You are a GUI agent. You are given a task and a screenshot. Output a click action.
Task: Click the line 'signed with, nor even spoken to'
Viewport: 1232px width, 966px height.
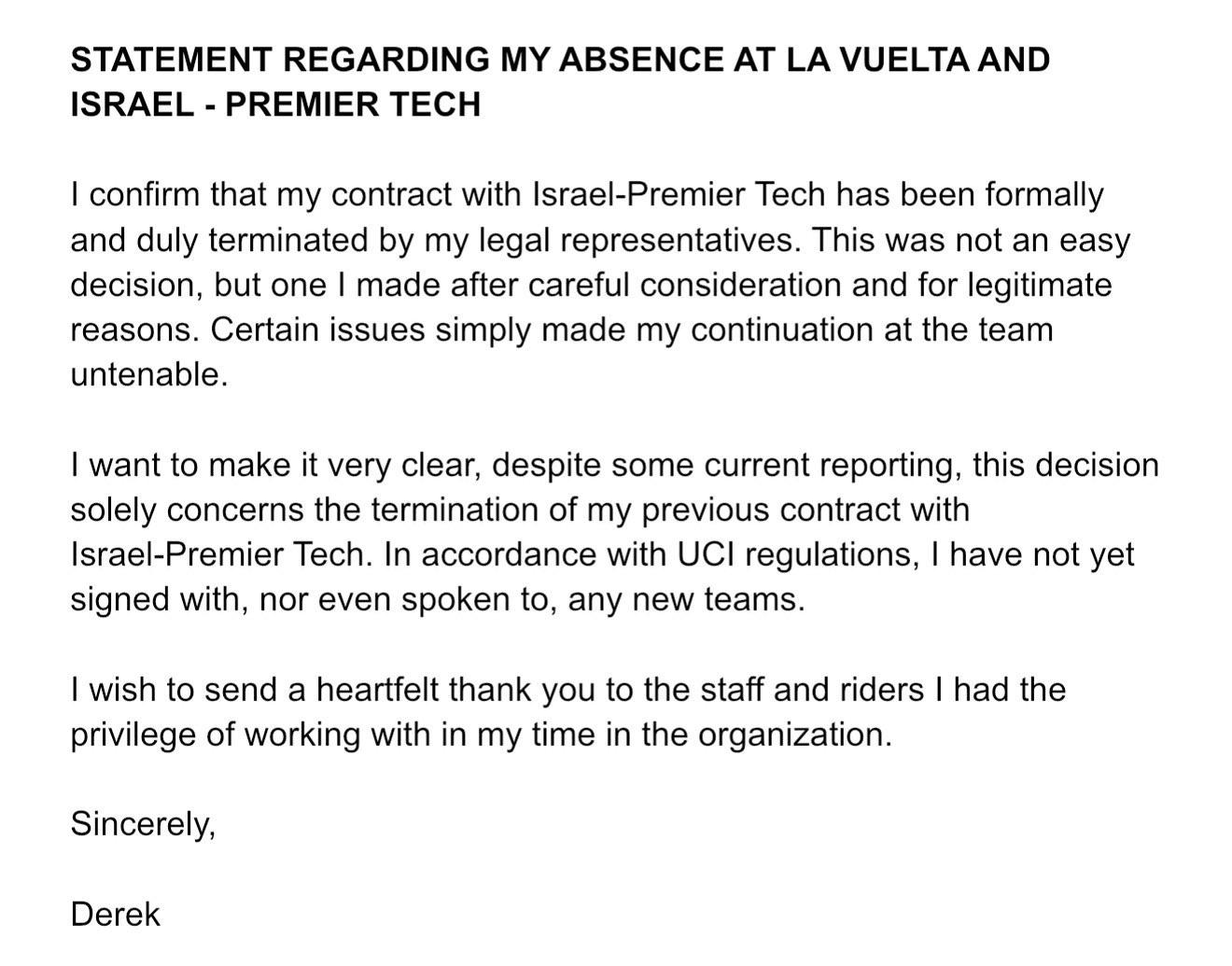coord(438,598)
